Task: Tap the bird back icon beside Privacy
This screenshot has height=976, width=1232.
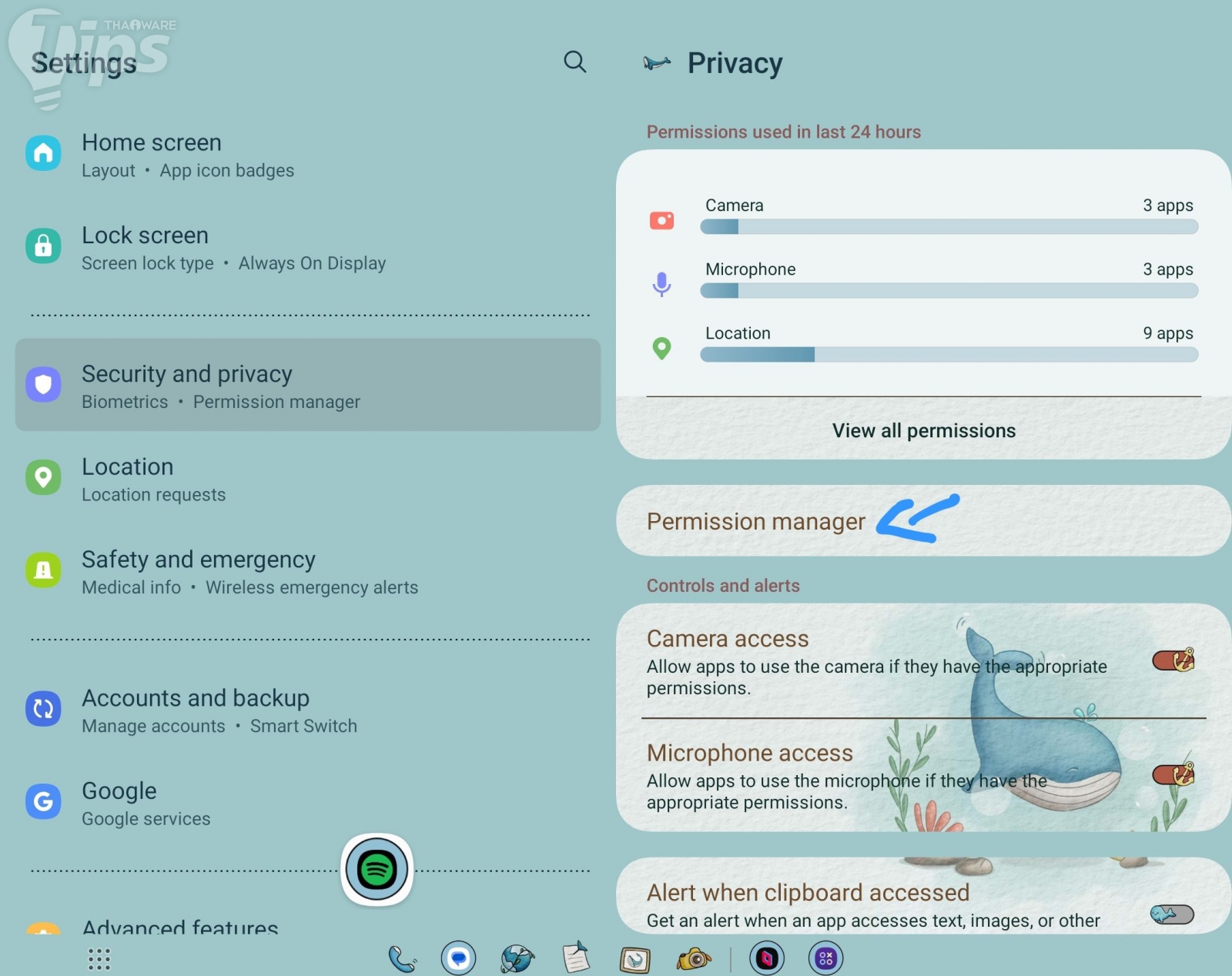Action: pos(657,63)
